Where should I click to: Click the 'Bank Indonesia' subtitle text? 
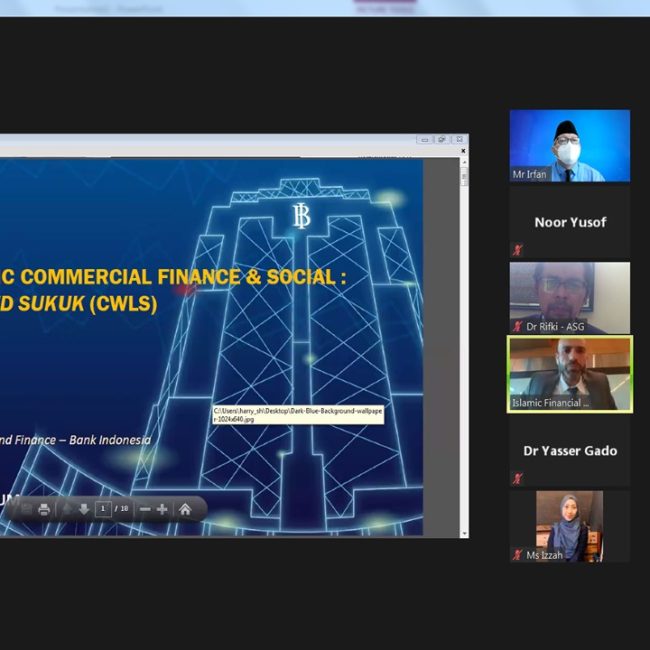click(x=110, y=440)
